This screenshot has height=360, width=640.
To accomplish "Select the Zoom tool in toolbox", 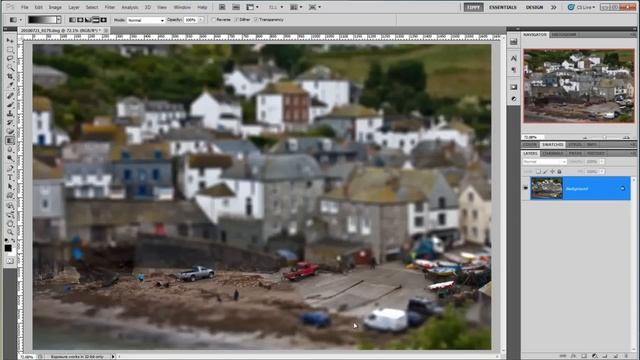I will point(10,233).
